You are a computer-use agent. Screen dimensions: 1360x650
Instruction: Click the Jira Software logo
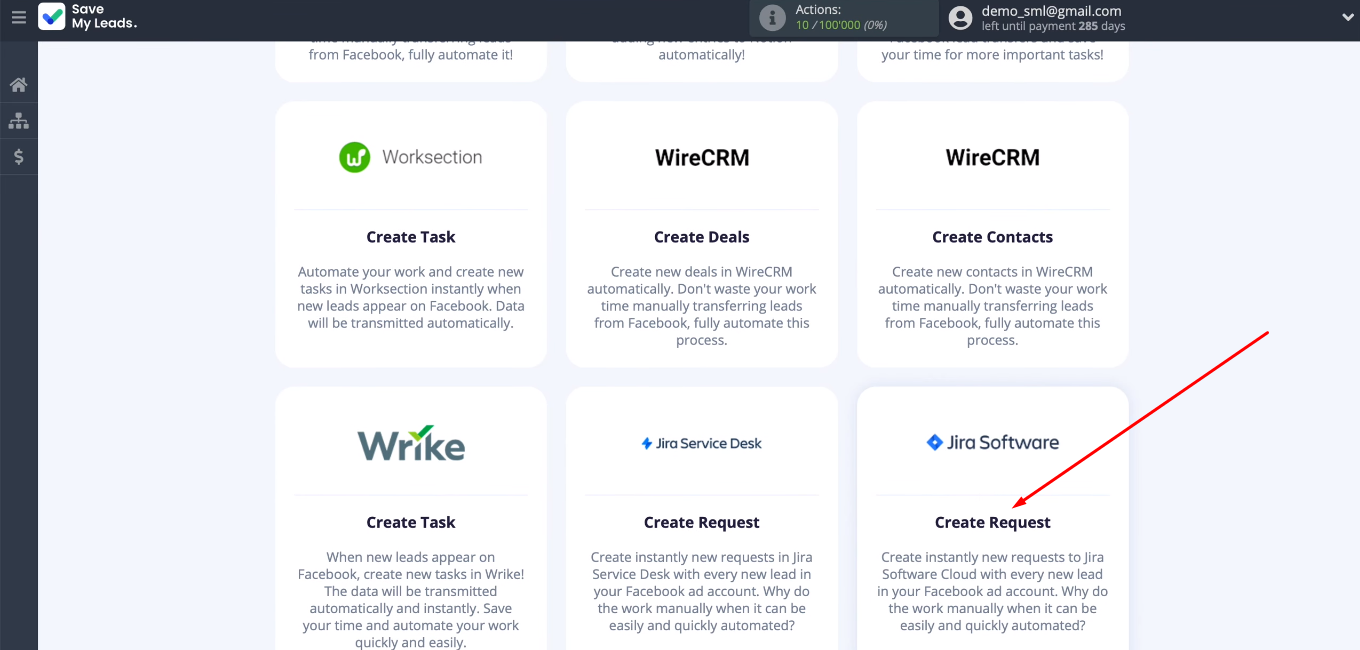pyautogui.click(x=993, y=442)
